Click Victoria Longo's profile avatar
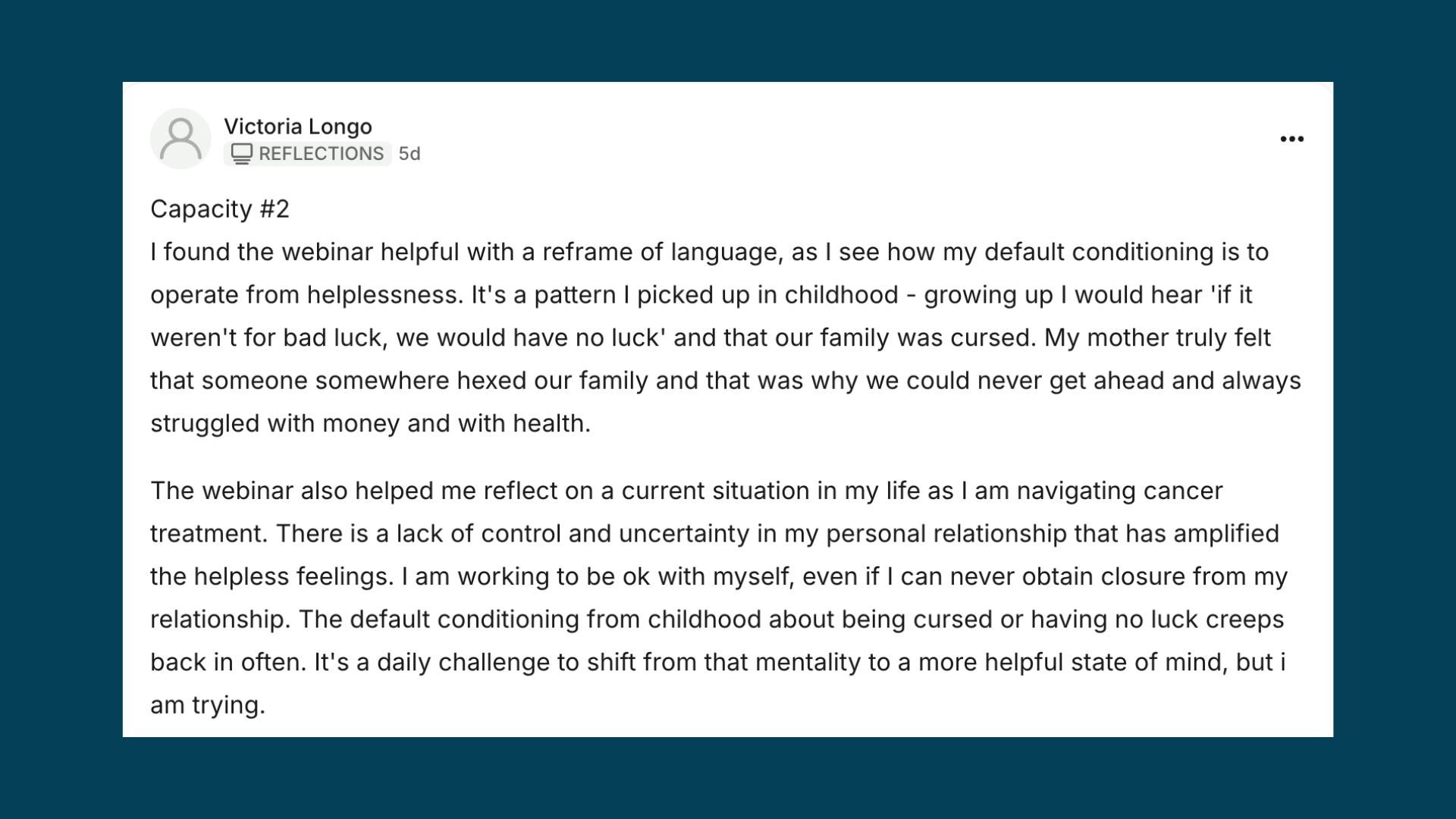1456x819 pixels. point(180,139)
